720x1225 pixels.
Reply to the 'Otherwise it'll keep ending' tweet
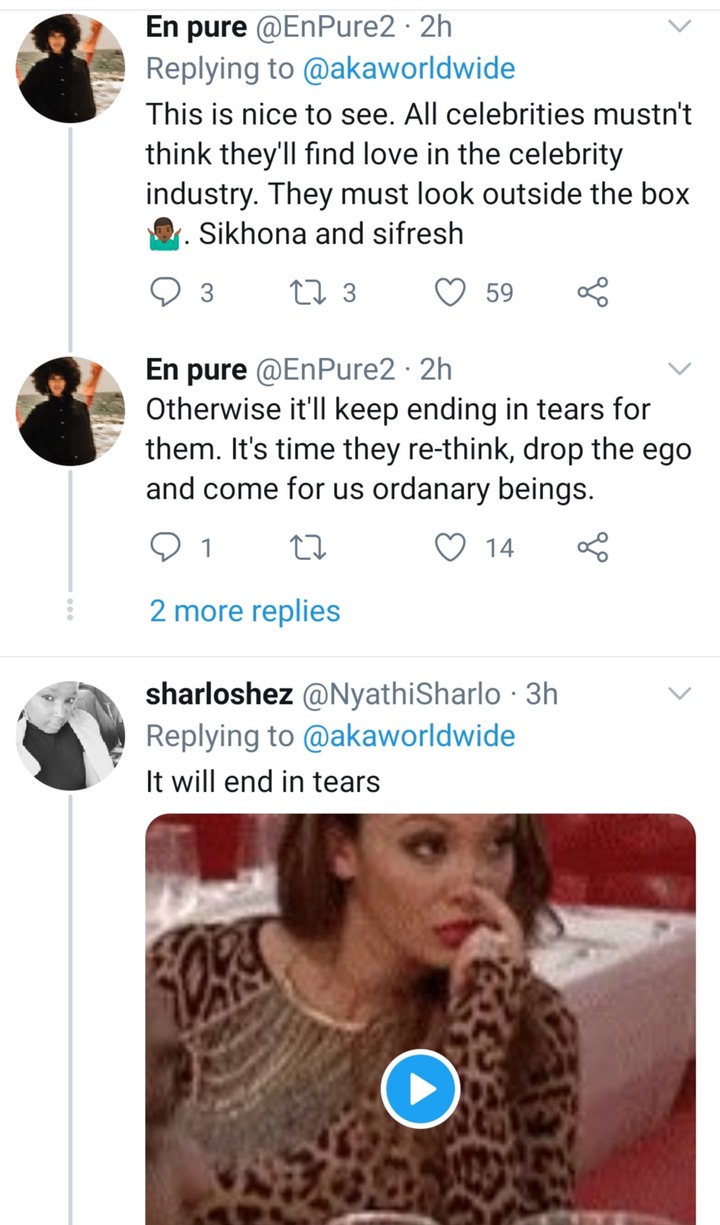pyautogui.click(x=163, y=547)
